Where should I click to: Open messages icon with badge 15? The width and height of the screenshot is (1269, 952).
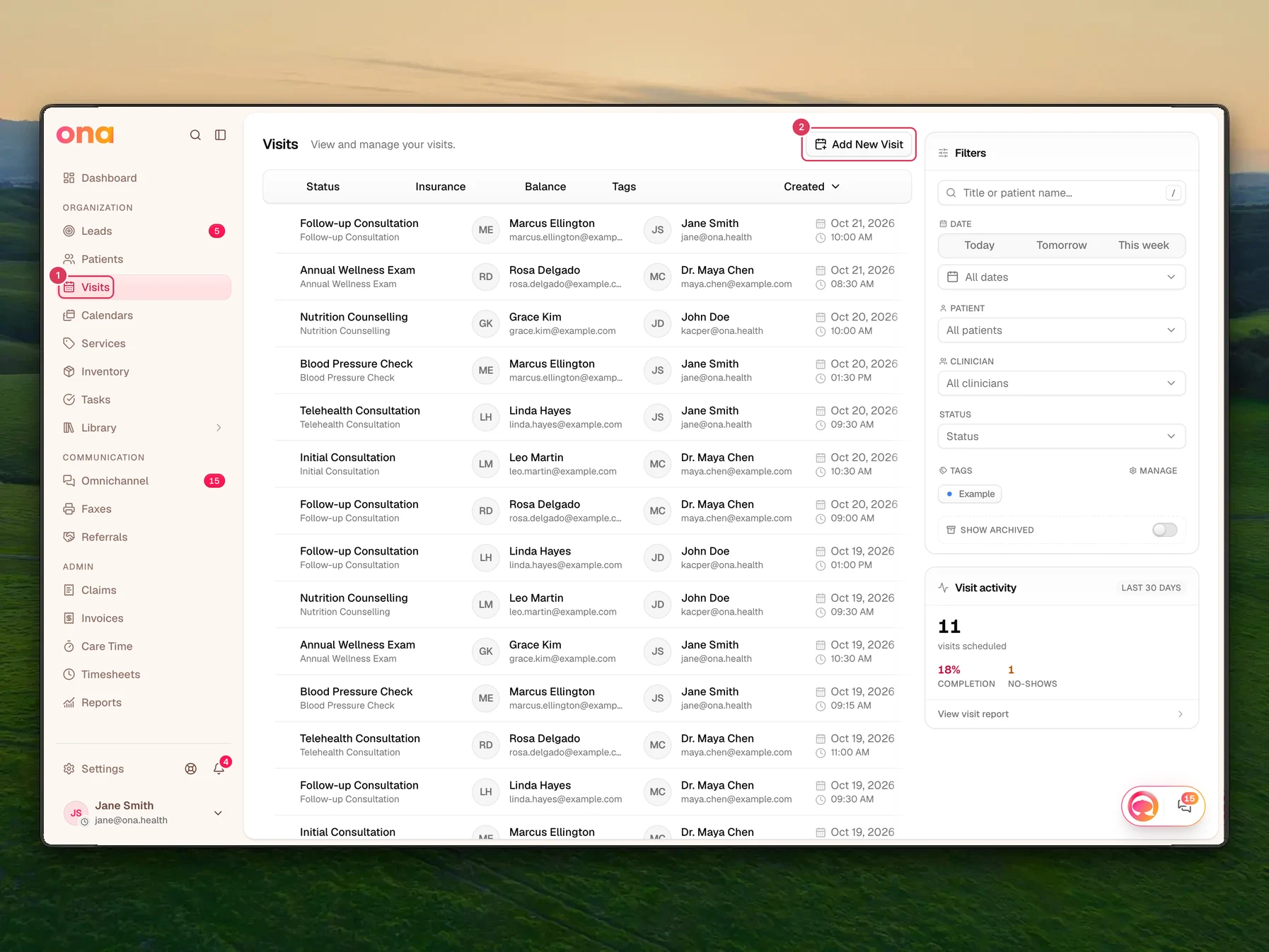[x=1186, y=805]
